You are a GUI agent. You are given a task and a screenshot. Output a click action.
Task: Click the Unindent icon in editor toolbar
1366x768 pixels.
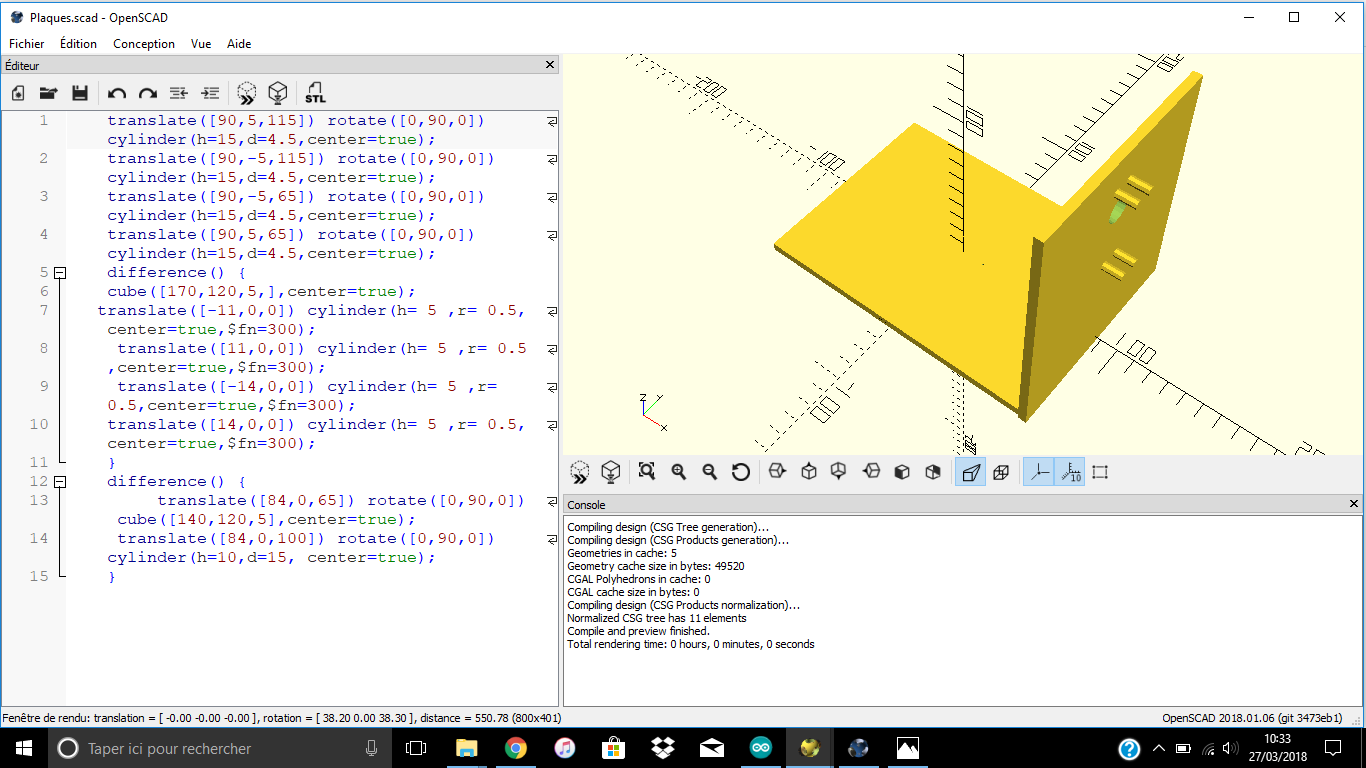179,93
